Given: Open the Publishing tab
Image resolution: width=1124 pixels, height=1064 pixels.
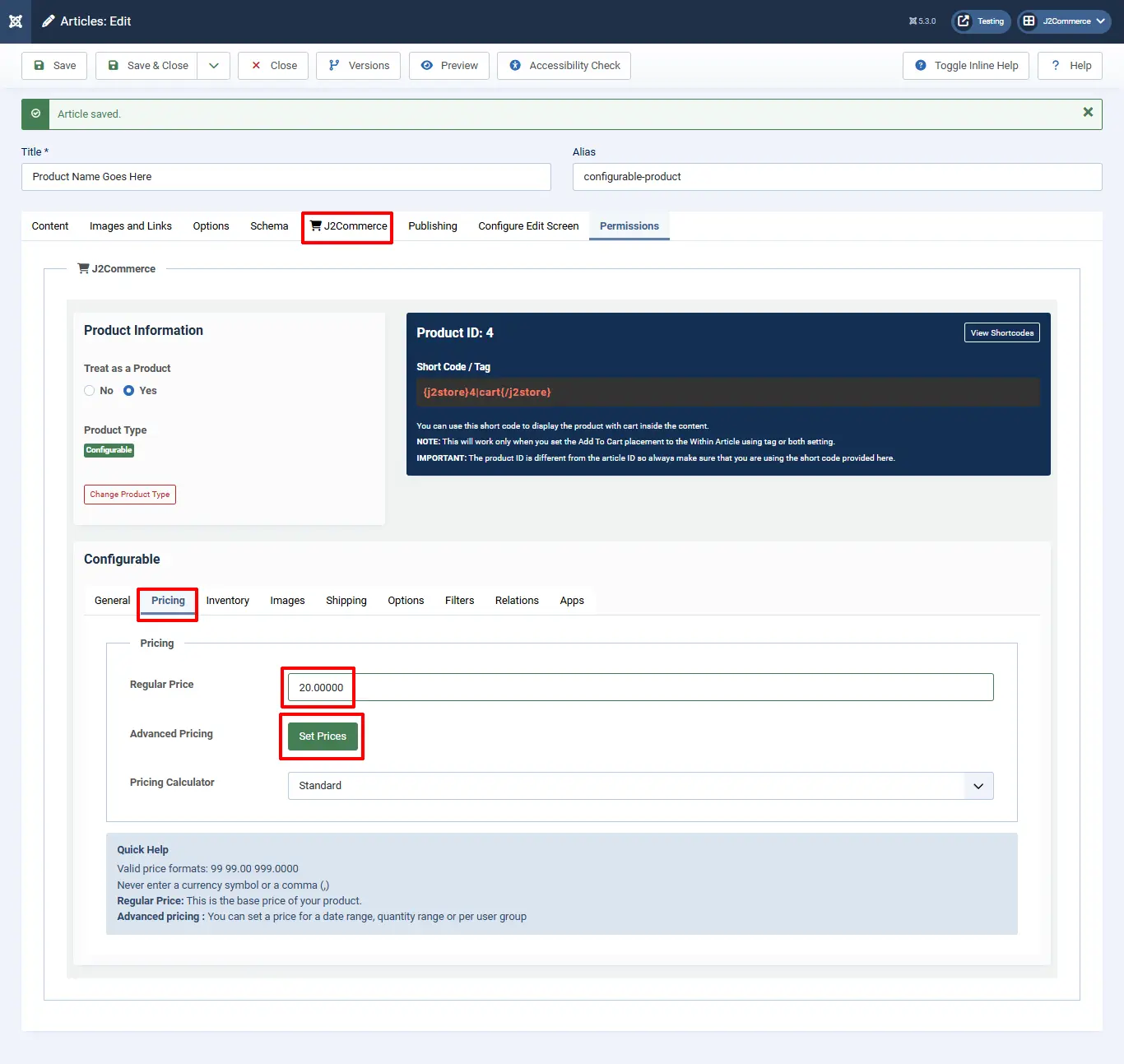Looking at the screenshot, I should (433, 226).
